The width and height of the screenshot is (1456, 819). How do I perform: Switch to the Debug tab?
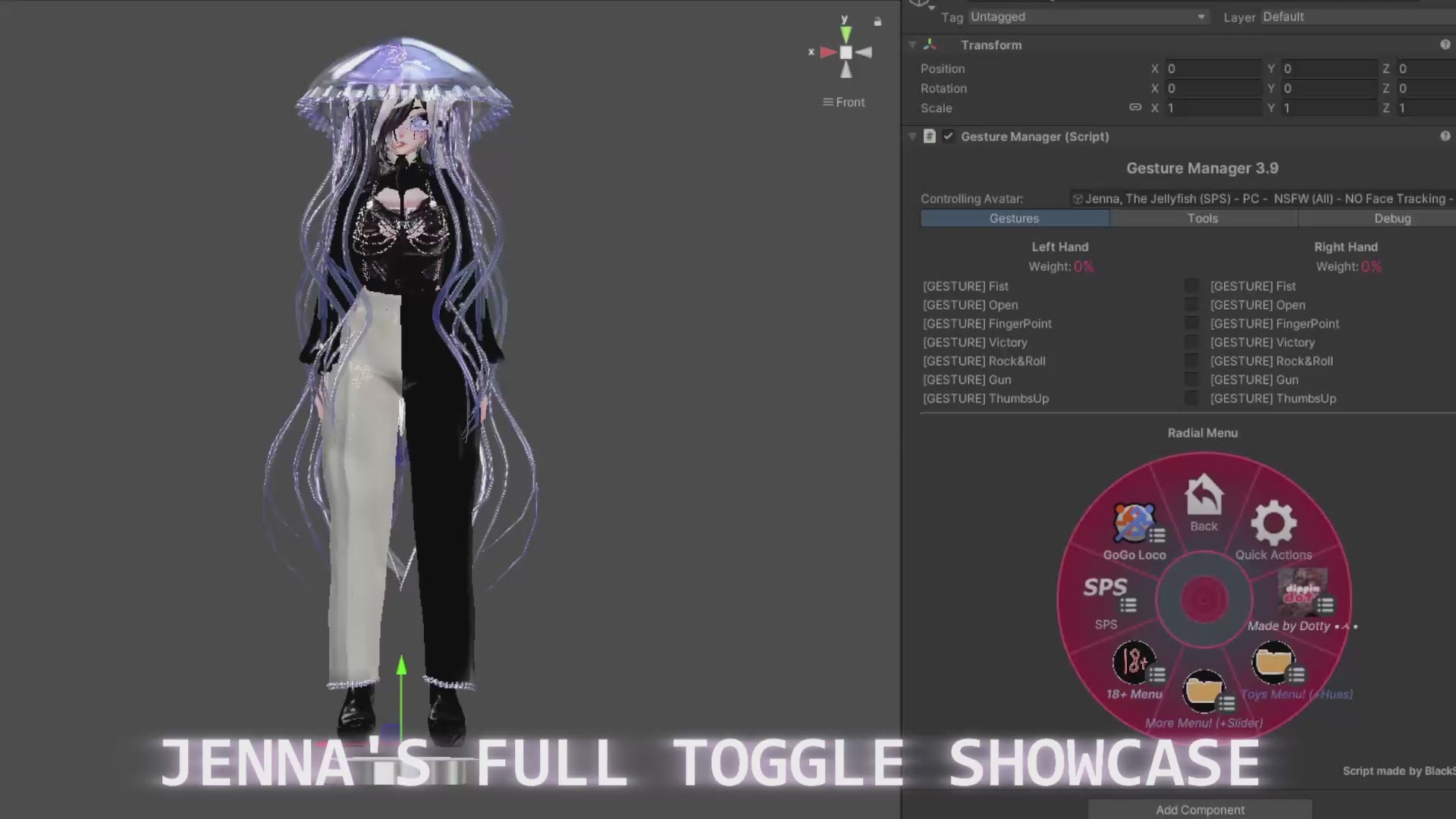coord(1392,218)
